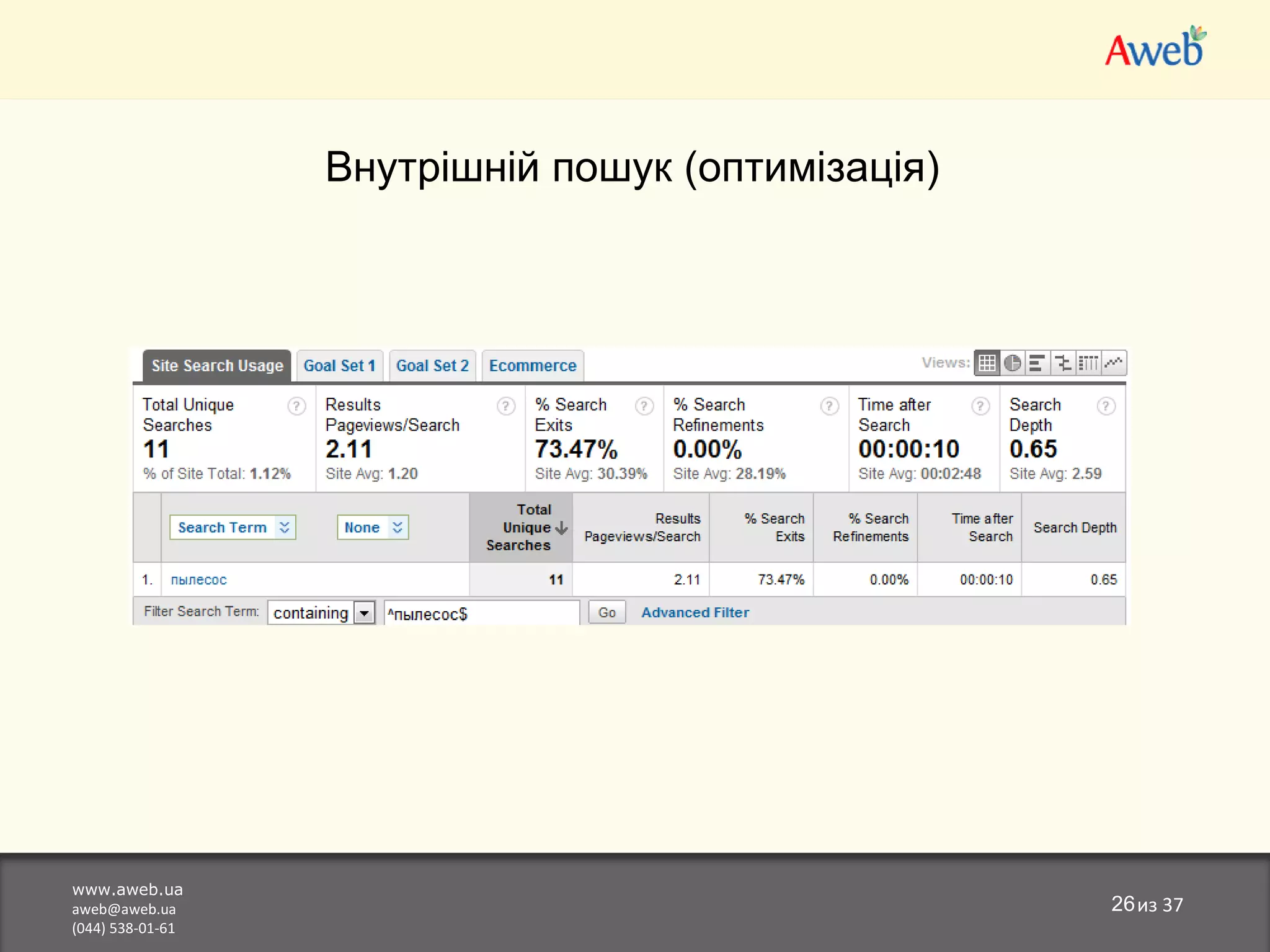The width and height of the screenshot is (1270, 952).
Task: Select the table grid view icon
Action: coord(987,363)
